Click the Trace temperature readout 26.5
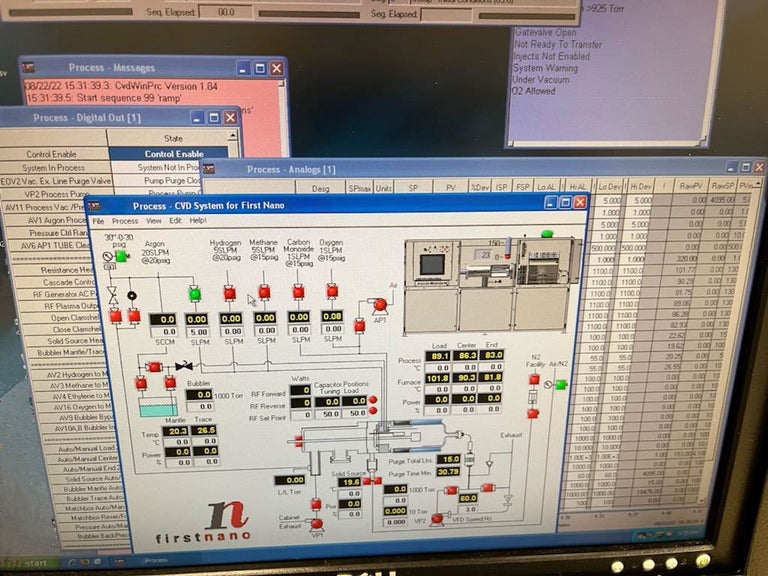 click(206, 430)
